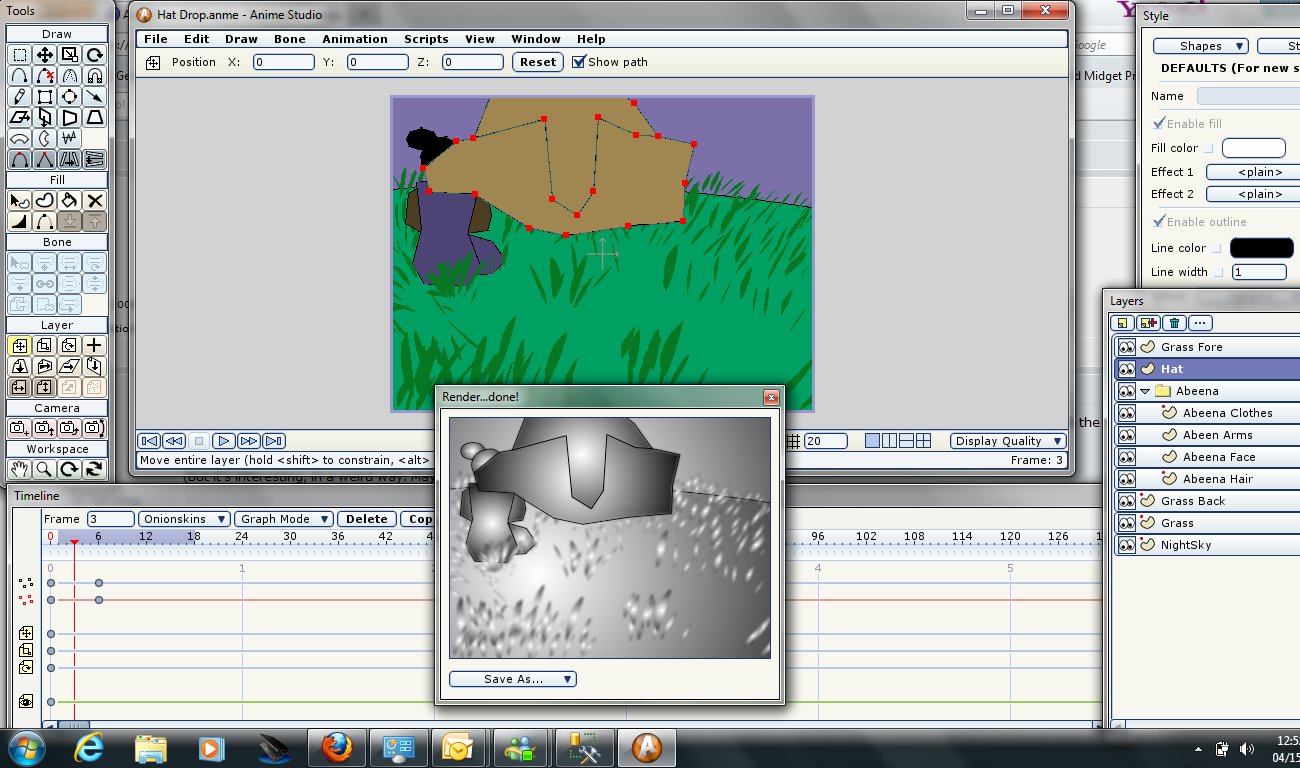Viewport: 1300px width, 768px height.
Task: Open the Animation menu
Action: coord(354,39)
